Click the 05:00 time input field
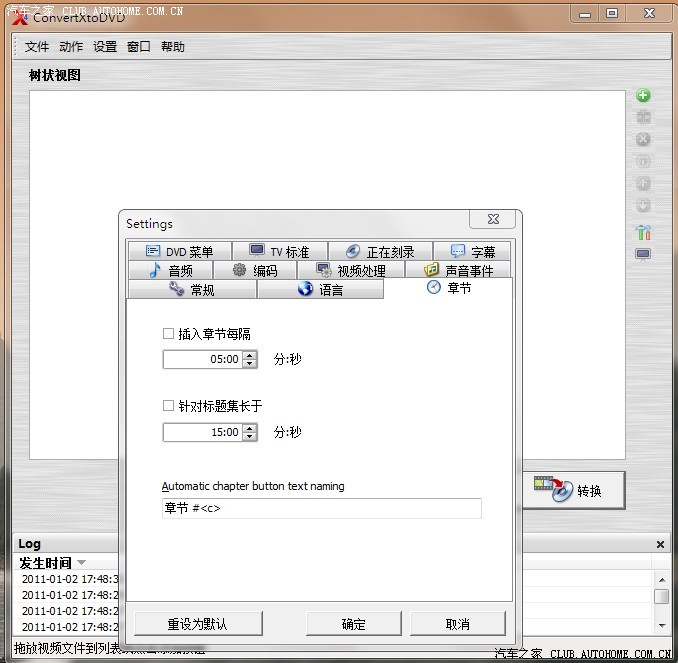 (x=203, y=359)
